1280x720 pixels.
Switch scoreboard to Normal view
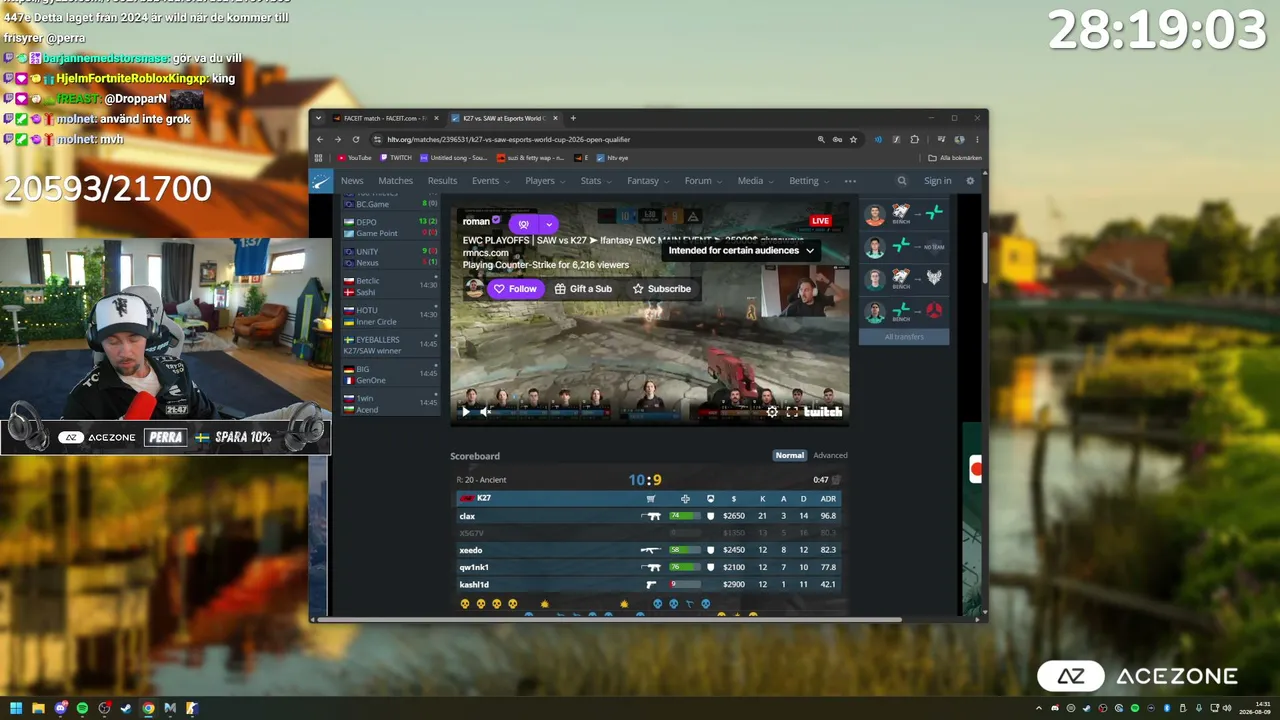[789, 455]
